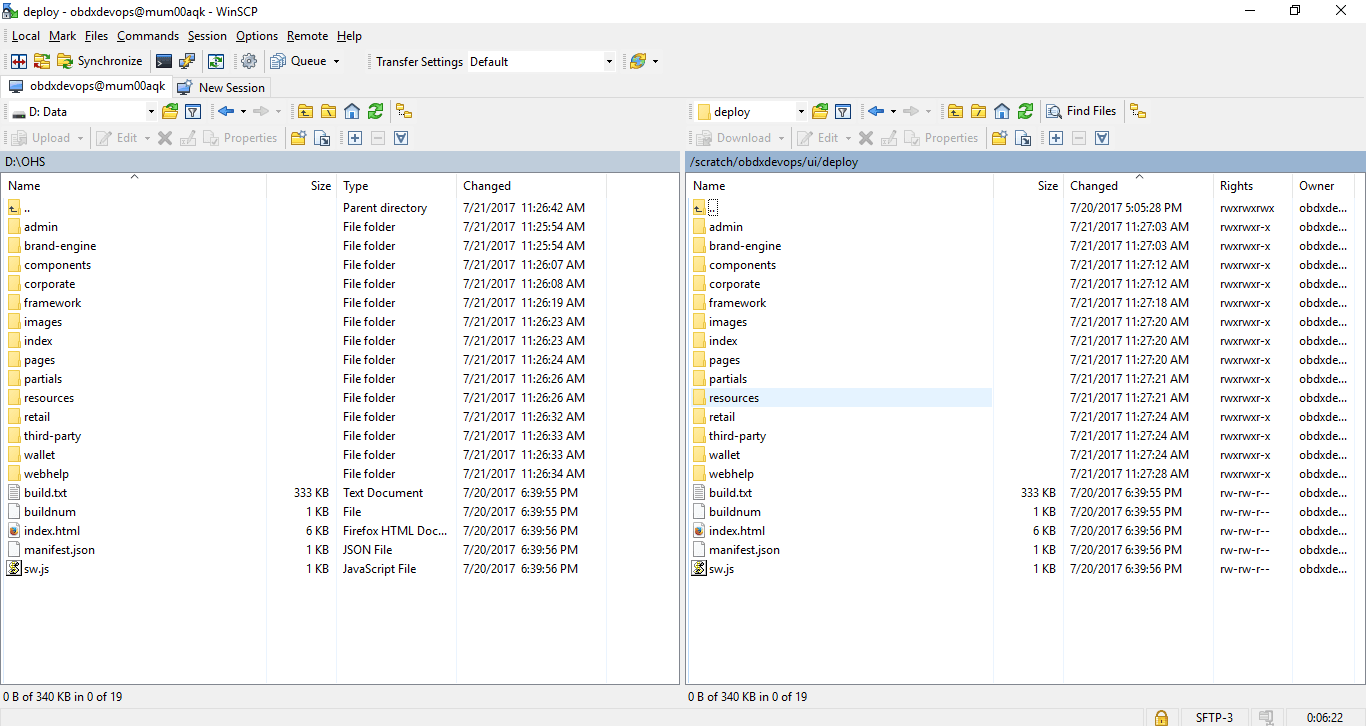This screenshot has width=1366, height=726.
Task: Go up to parent directory in local panel
Action: pyautogui.click(x=305, y=111)
